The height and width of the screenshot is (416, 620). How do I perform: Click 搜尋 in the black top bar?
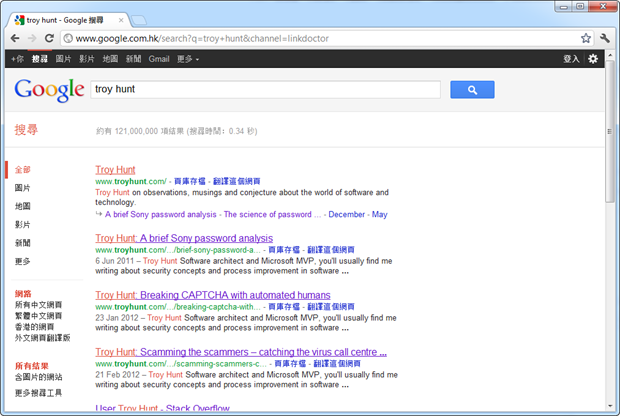(x=40, y=59)
